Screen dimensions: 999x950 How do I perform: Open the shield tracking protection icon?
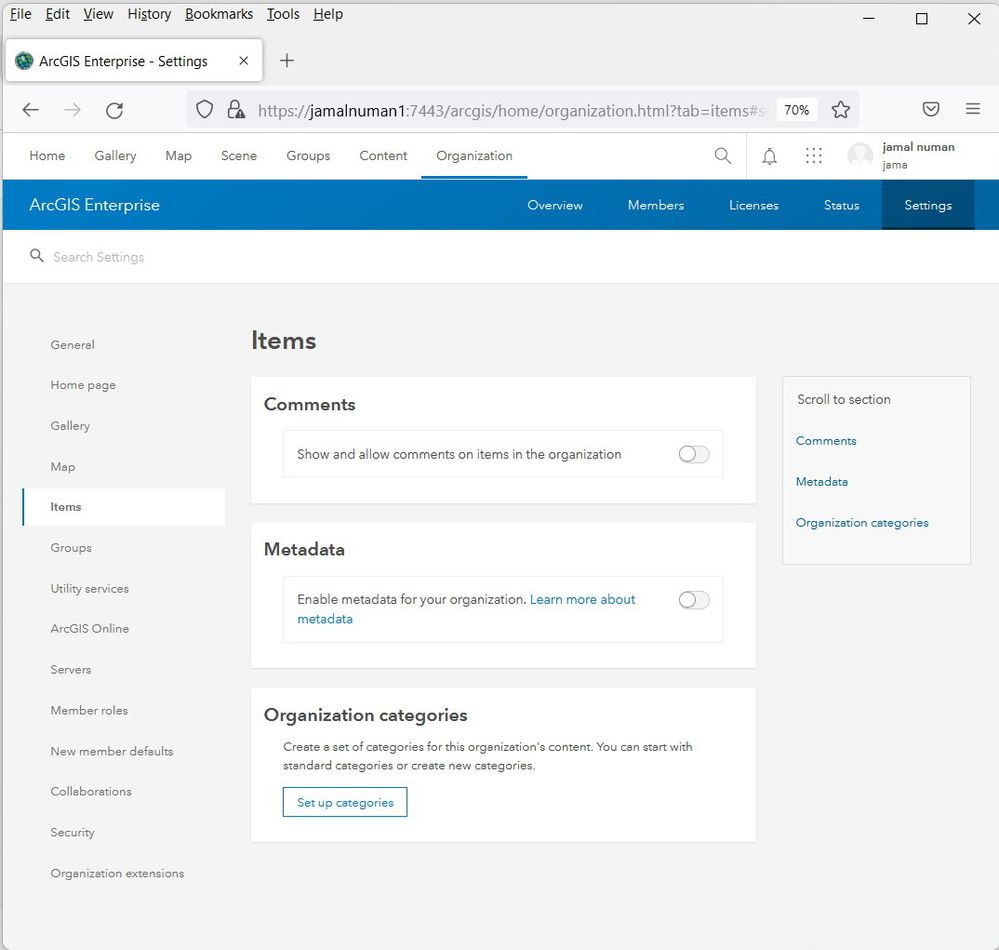point(204,110)
